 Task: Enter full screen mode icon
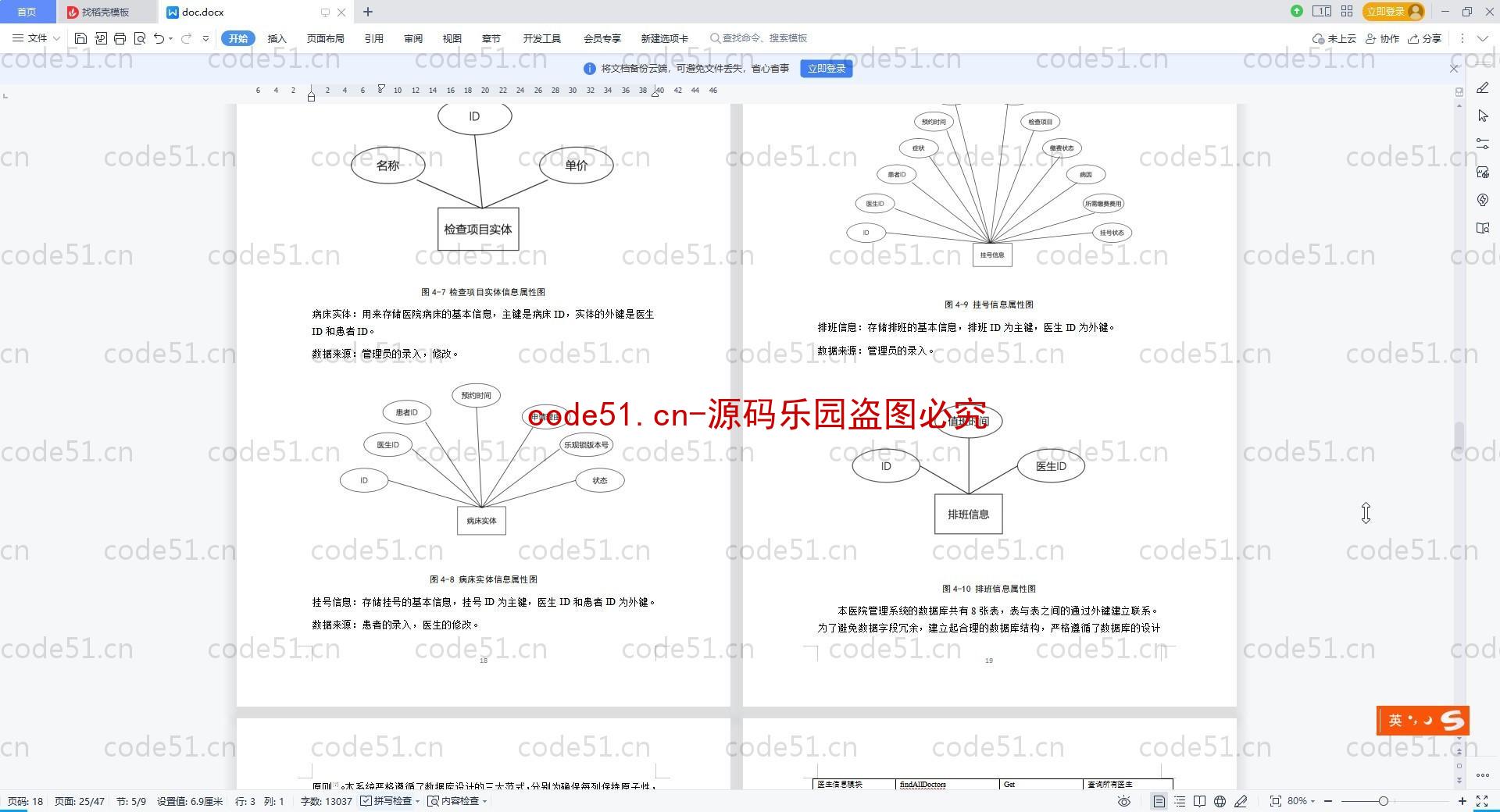click(x=1481, y=801)
